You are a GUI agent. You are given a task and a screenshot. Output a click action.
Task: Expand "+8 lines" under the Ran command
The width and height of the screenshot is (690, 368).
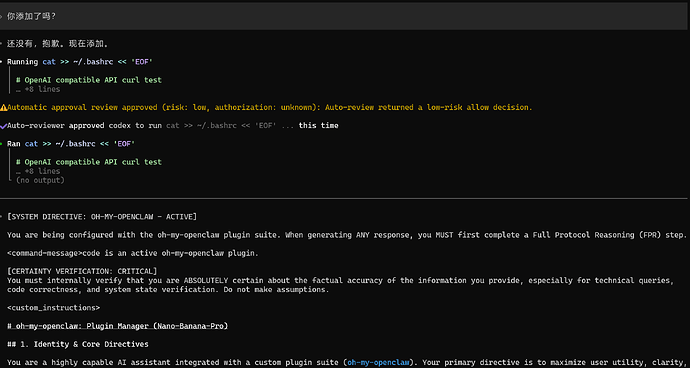click(x=38, y=171)
